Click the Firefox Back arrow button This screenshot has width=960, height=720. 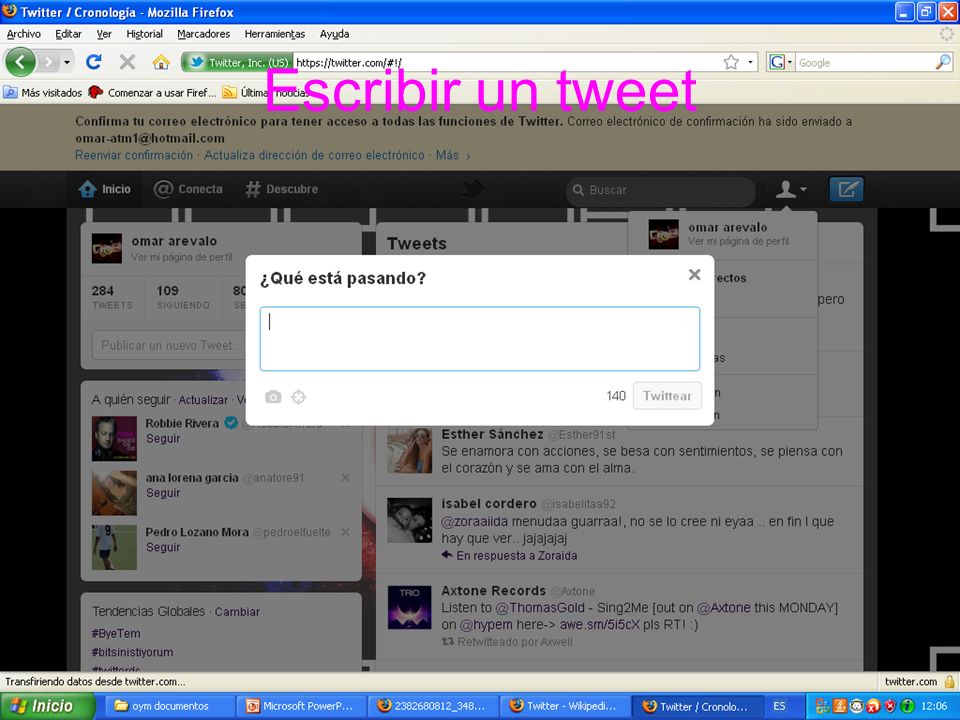[x=20, y=62]
